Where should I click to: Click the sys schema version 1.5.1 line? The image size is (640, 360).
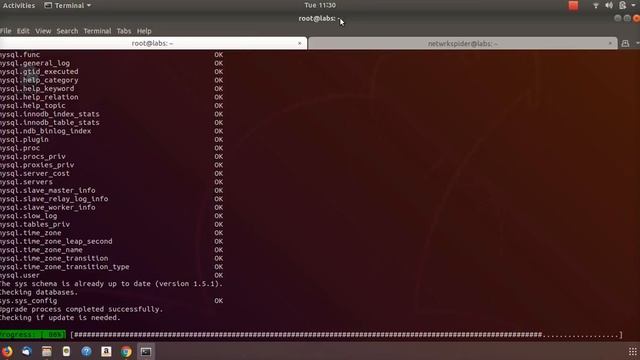click(x=111, y=284)
